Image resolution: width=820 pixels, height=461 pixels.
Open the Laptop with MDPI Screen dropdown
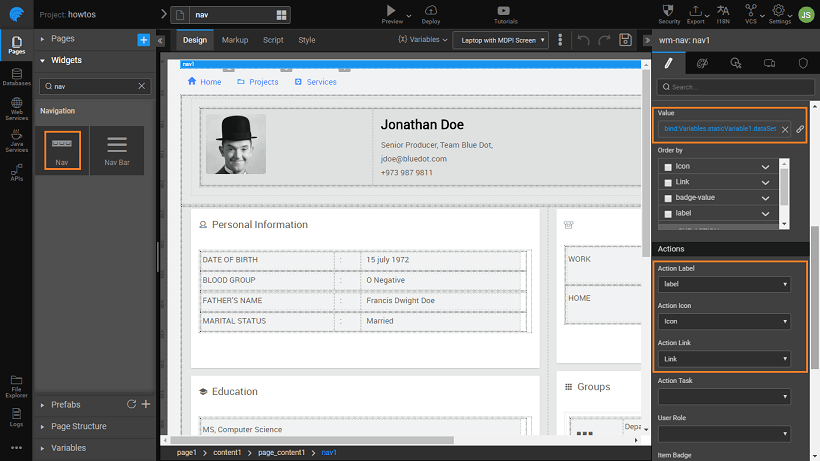500,40
